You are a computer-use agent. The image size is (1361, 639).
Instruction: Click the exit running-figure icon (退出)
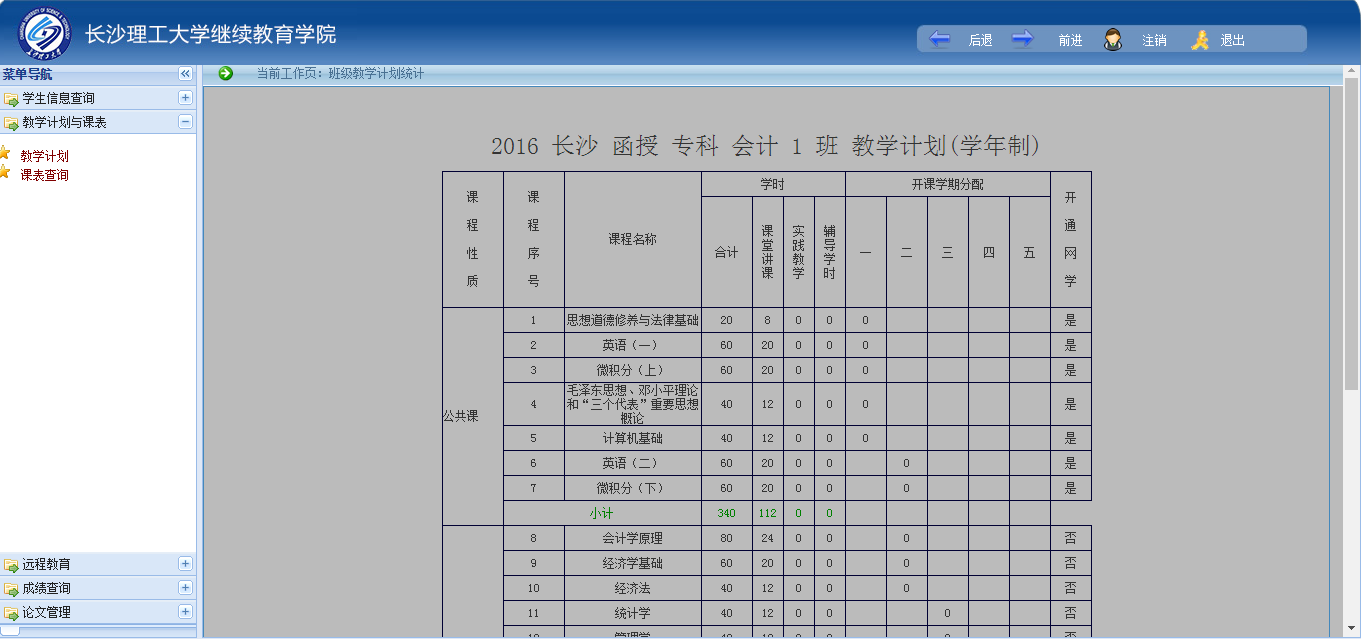coord(1200,40)
